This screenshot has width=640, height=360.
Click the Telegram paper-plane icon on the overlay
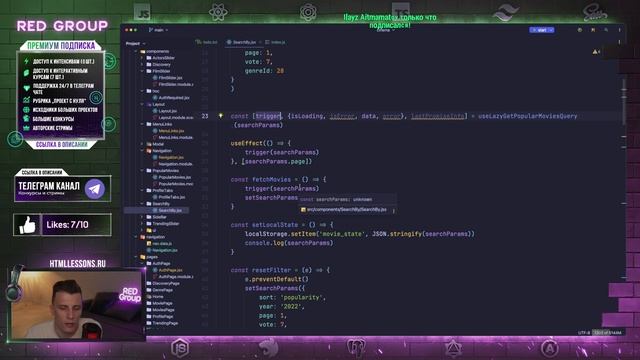(95, 189)
